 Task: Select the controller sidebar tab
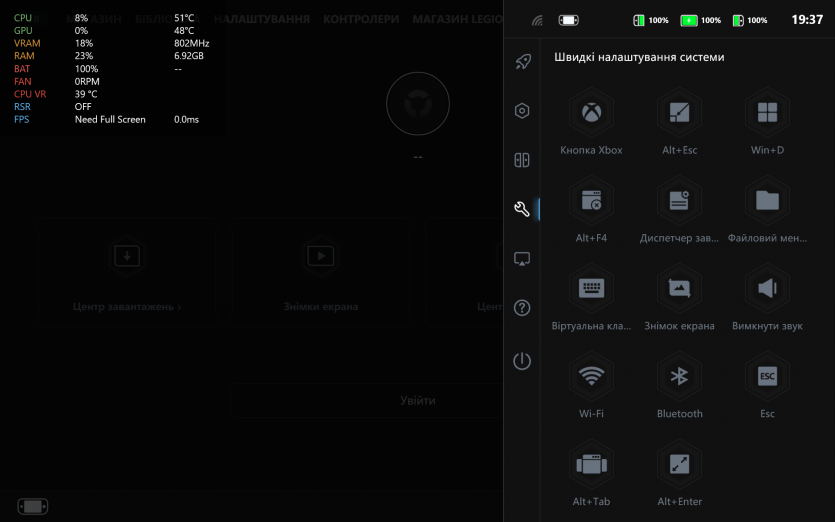tap(522, 160)
